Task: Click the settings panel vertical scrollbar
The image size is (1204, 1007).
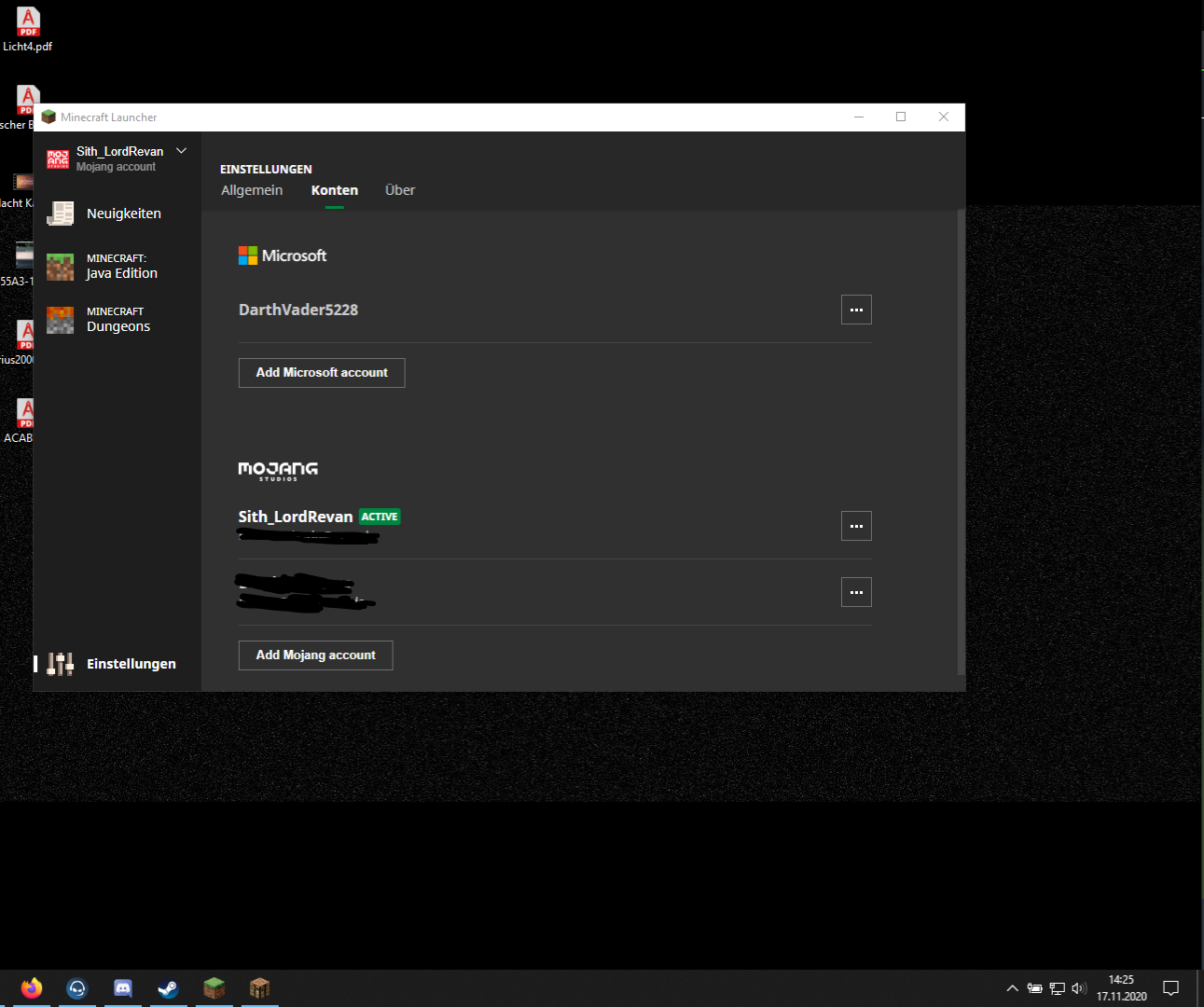Action: [961, 443]
